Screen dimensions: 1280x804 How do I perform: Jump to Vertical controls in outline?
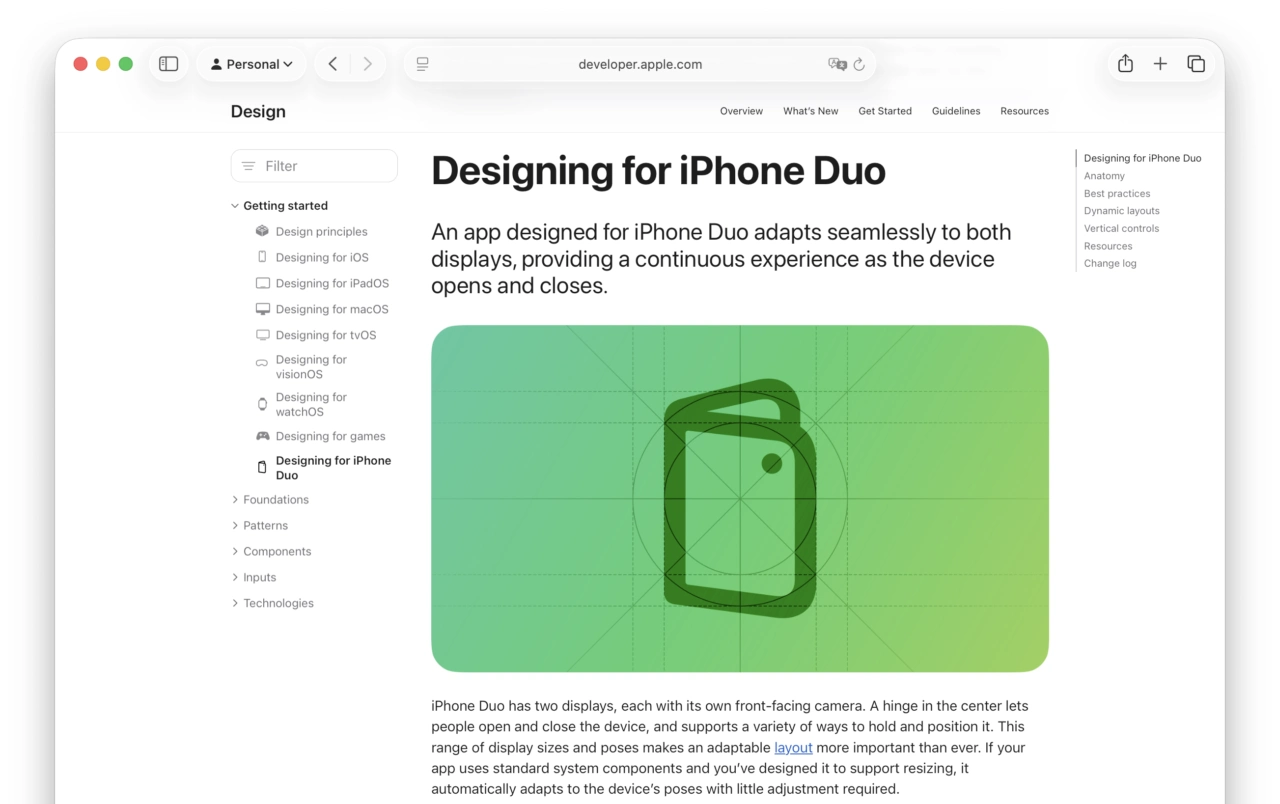tap(1122, 229)
